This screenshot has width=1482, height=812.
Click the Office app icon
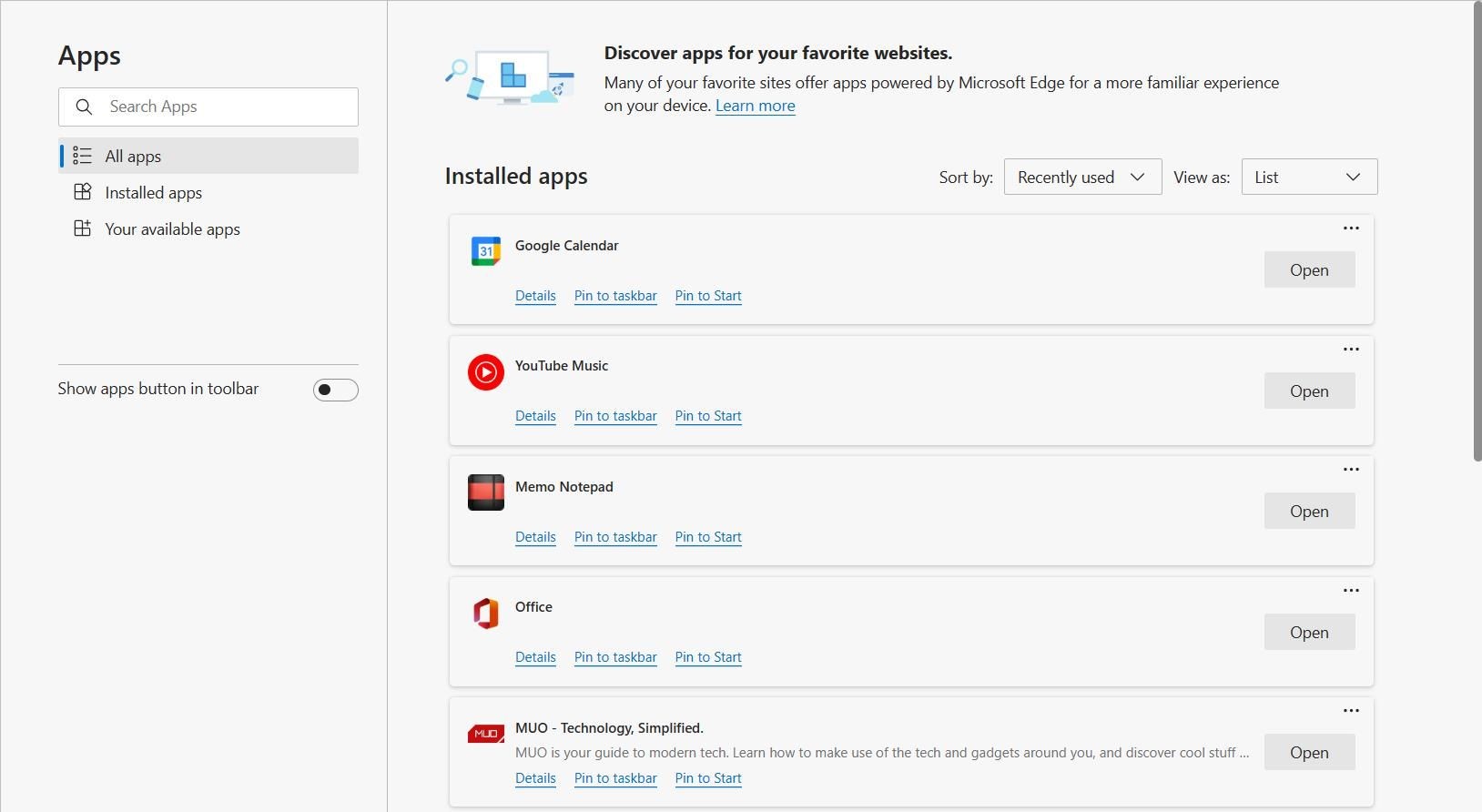click(485, 614)
